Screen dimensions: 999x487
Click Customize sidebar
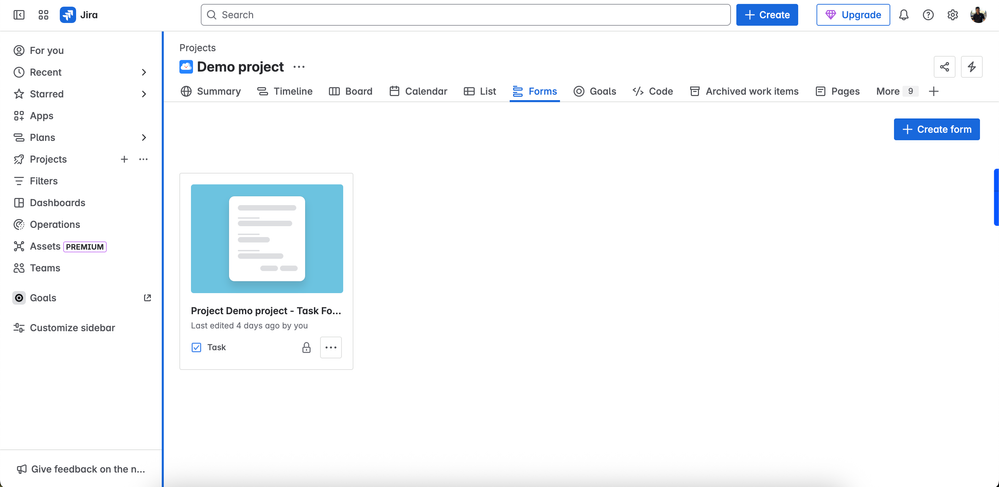click(x=81, y=328)
